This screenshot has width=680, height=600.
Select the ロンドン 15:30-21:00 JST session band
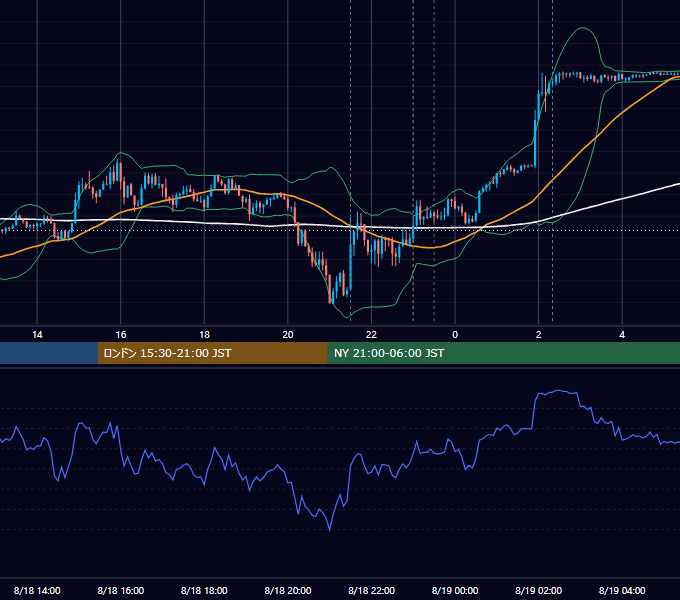coord(212,353)
